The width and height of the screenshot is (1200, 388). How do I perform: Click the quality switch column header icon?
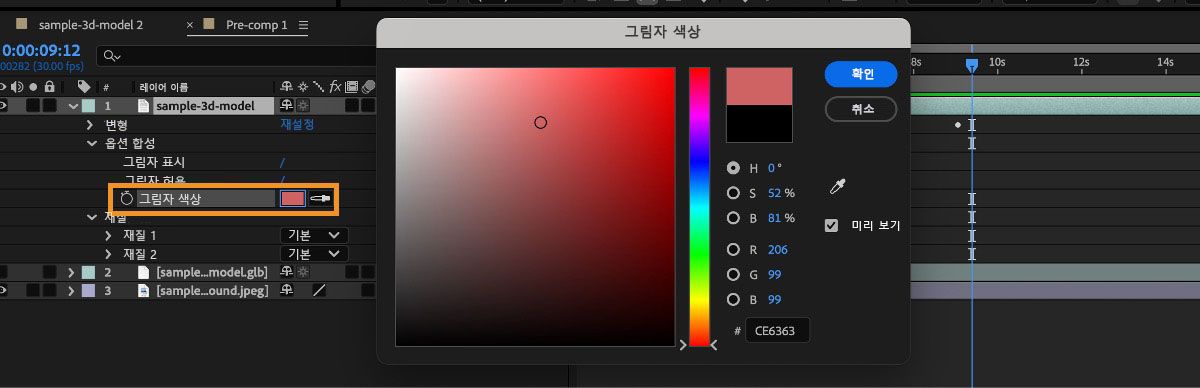[x=319, y=87]
